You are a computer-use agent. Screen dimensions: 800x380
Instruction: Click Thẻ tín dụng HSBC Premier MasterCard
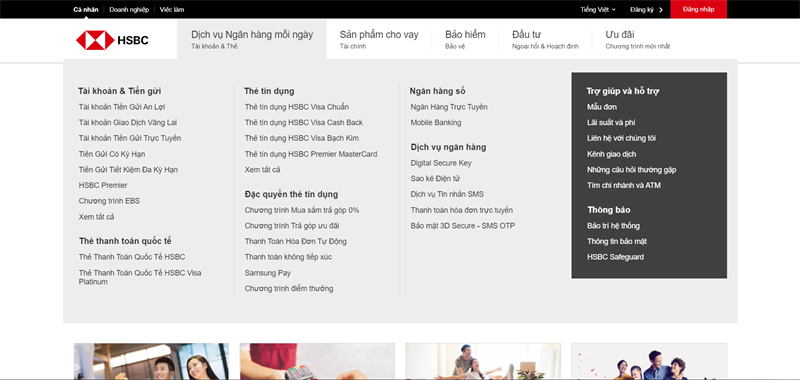[311, 154]
